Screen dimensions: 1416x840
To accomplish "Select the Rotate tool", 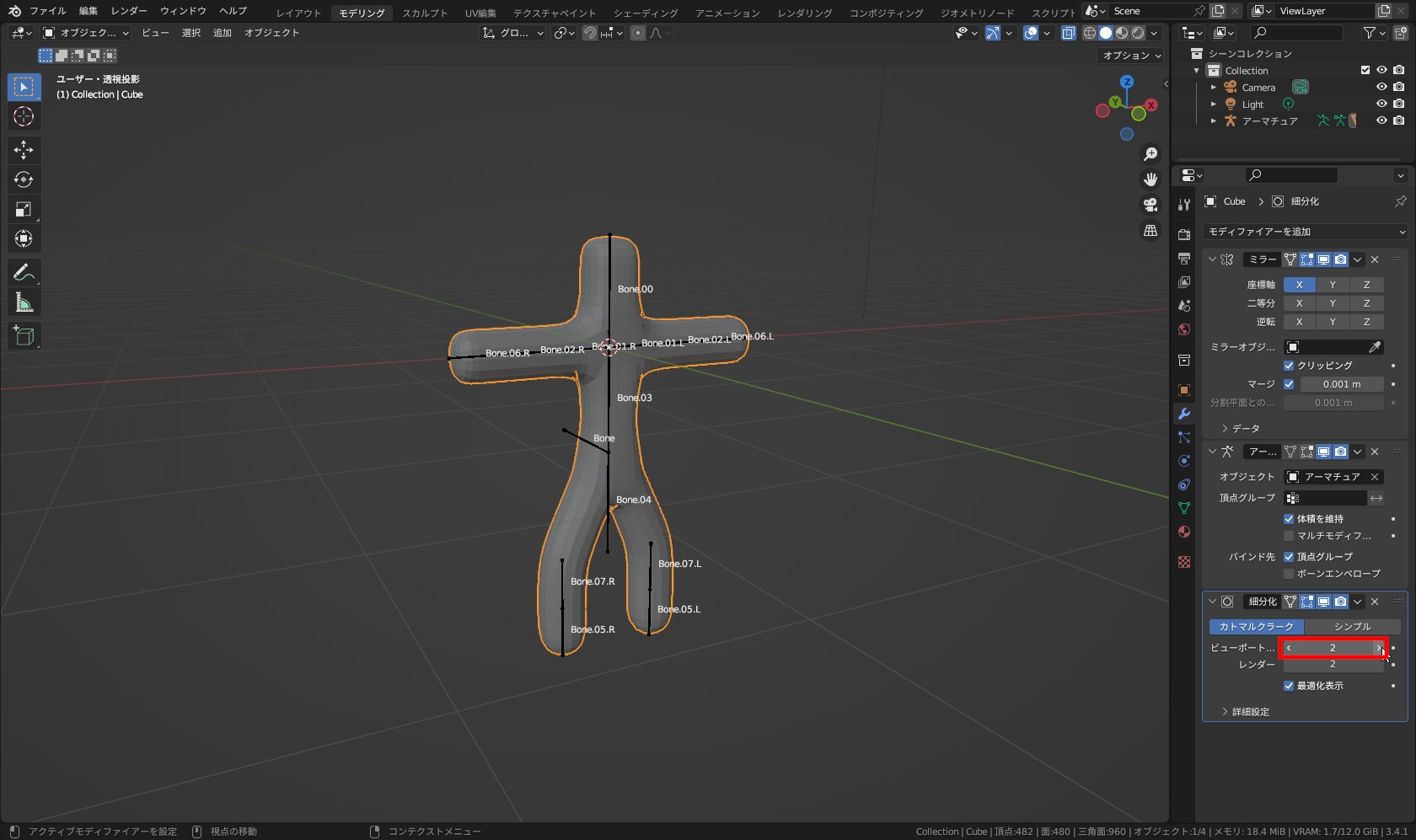I will [x=24, y=179].
